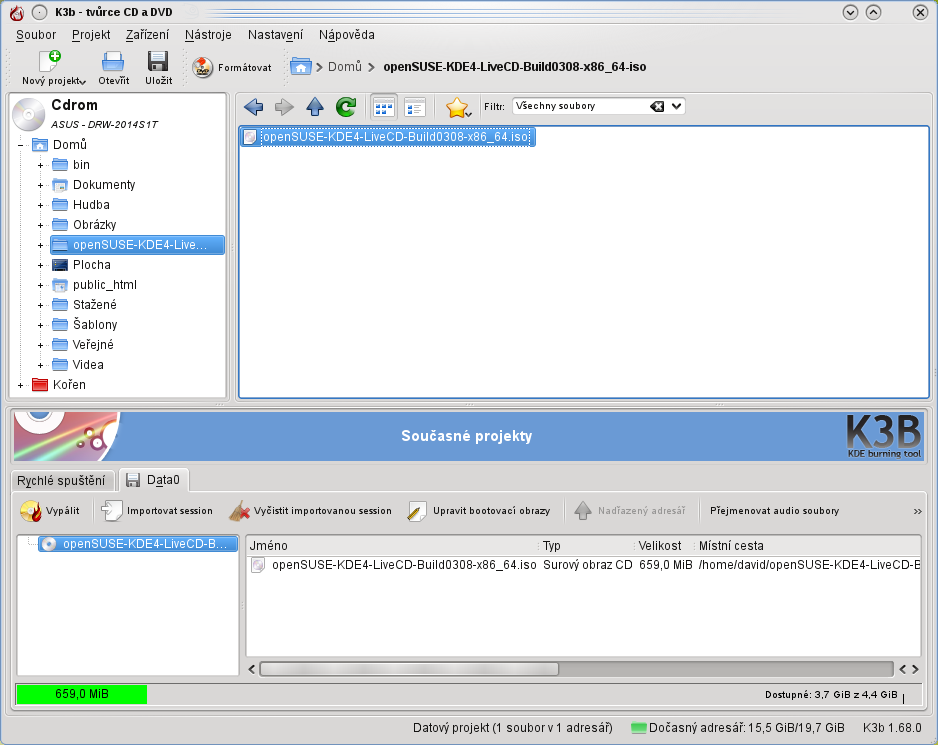The image size is (938, 745).
Task: Open the Nástroje menu
Action: point(208,35)
